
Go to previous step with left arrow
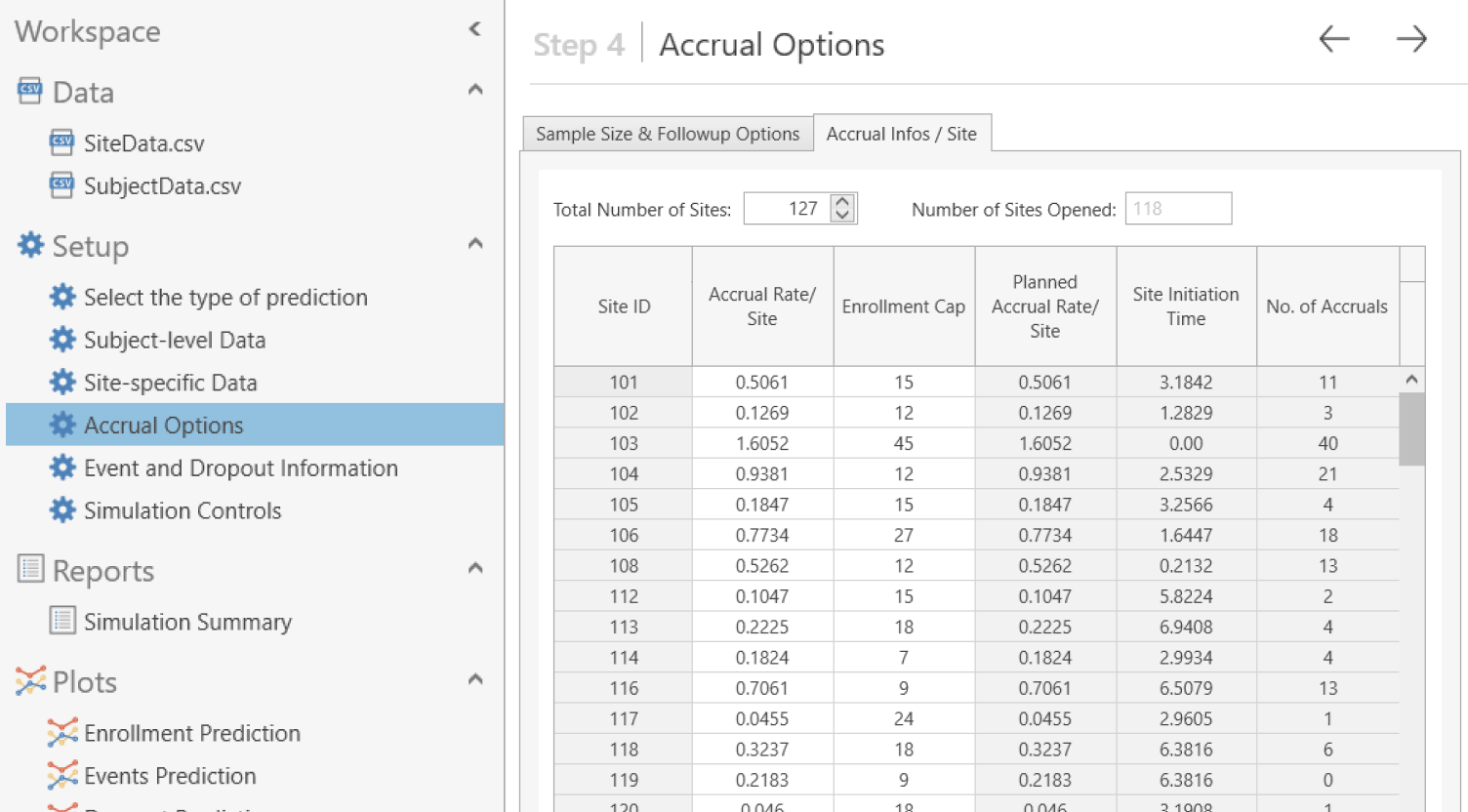coord(1333,39)
